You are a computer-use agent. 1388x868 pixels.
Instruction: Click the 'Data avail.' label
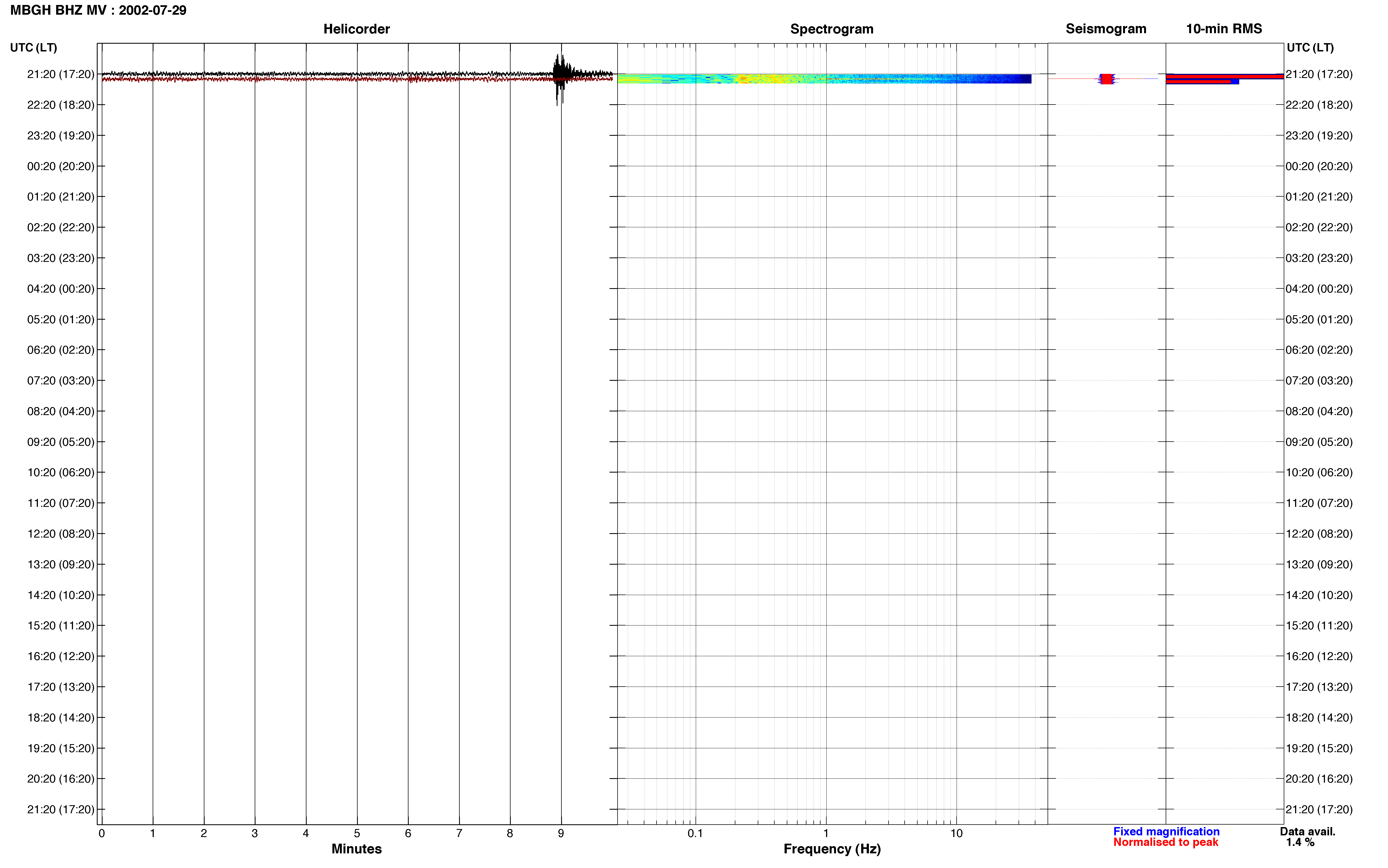point(1308,831)
